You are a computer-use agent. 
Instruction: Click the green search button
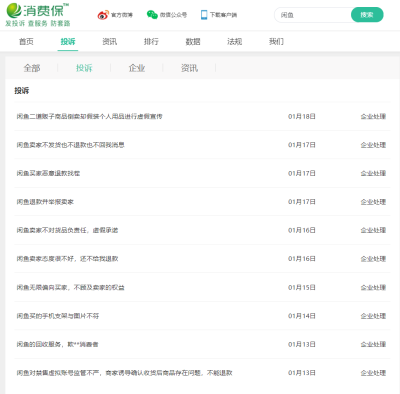click(x=367, y=15)
